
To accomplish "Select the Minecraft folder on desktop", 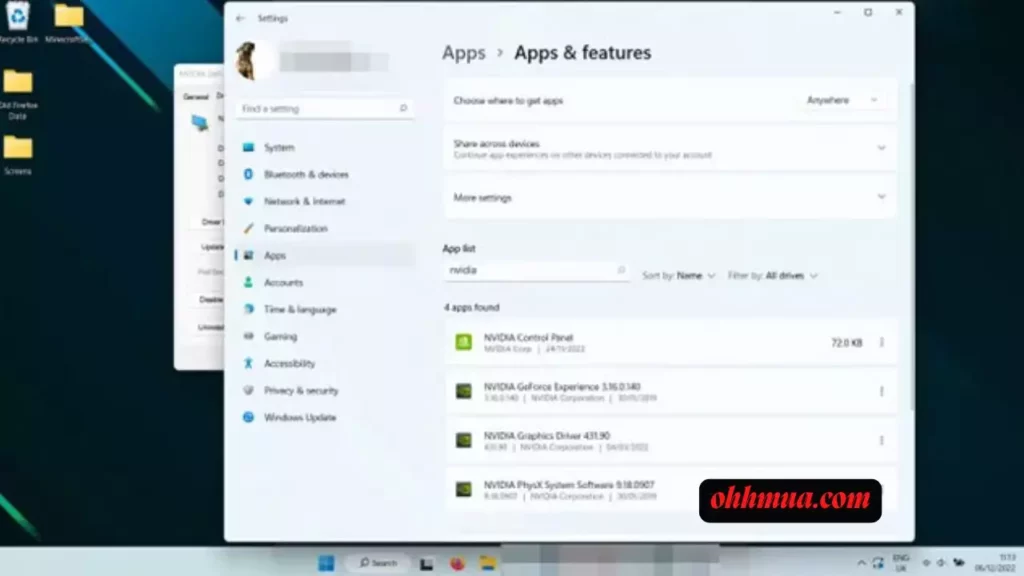I will [x=68, y=24].
